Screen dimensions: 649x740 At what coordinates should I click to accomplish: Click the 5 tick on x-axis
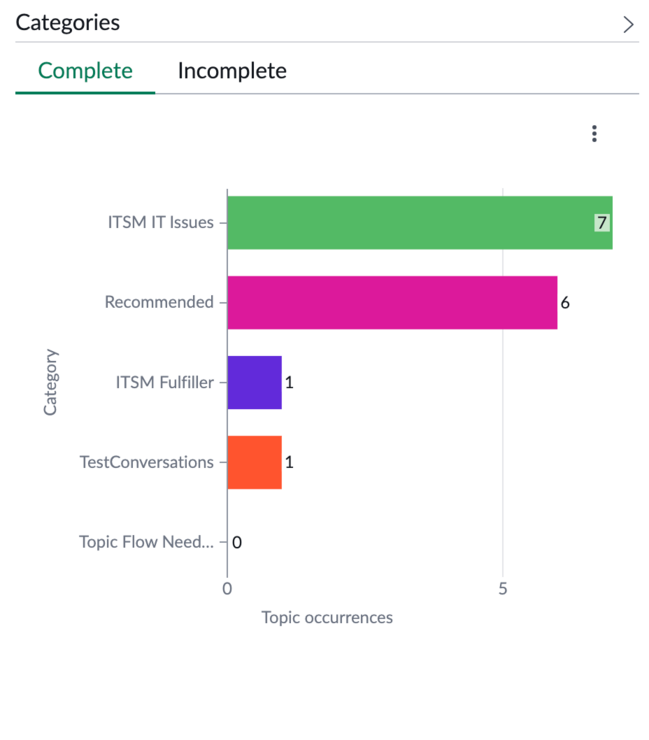(x=503, y=589)
